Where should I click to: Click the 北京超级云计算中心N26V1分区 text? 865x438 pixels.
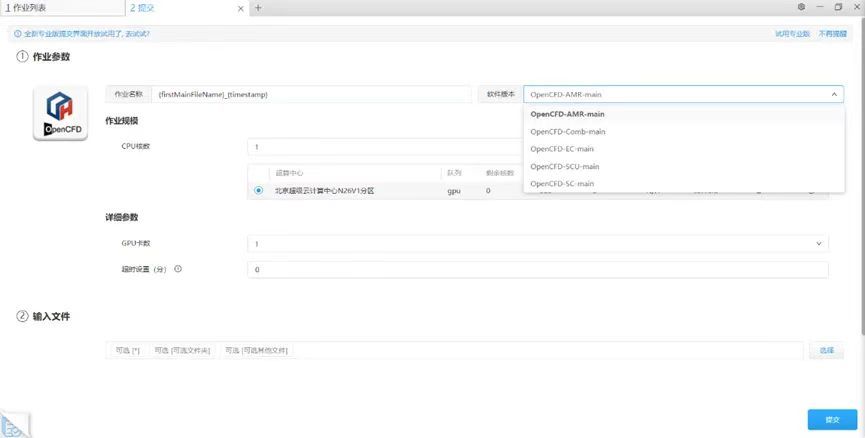324,190
